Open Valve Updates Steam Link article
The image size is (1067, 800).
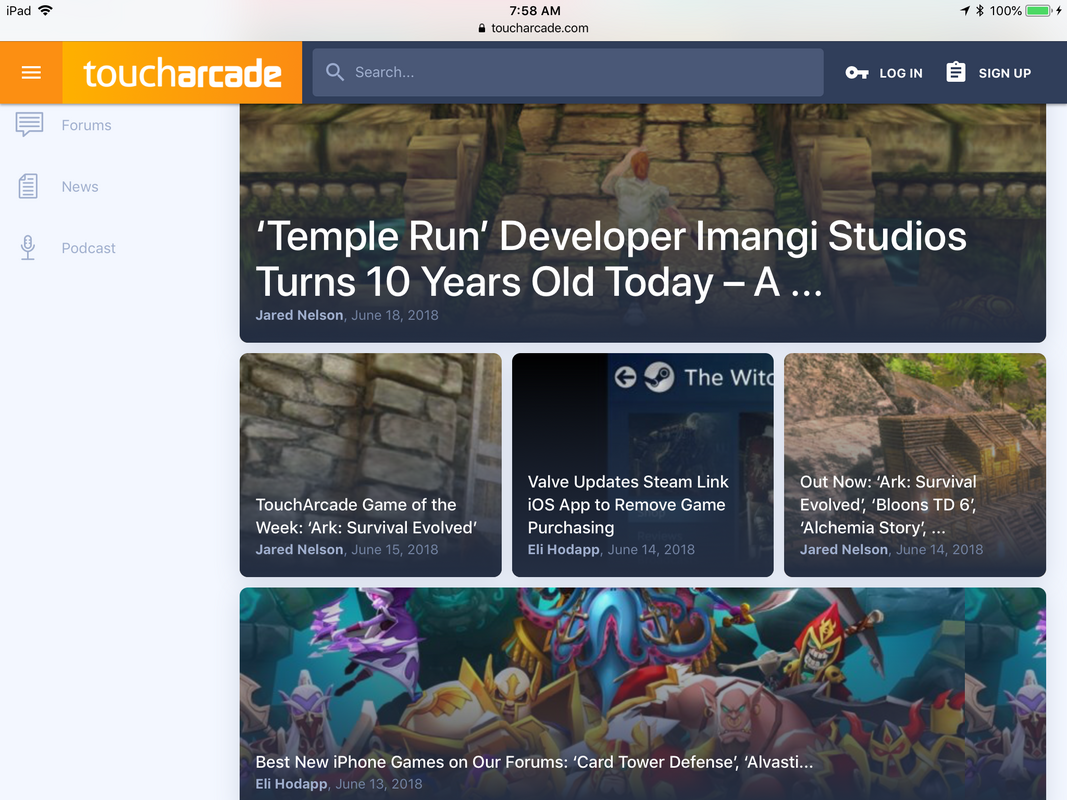(x=628, y=504)
